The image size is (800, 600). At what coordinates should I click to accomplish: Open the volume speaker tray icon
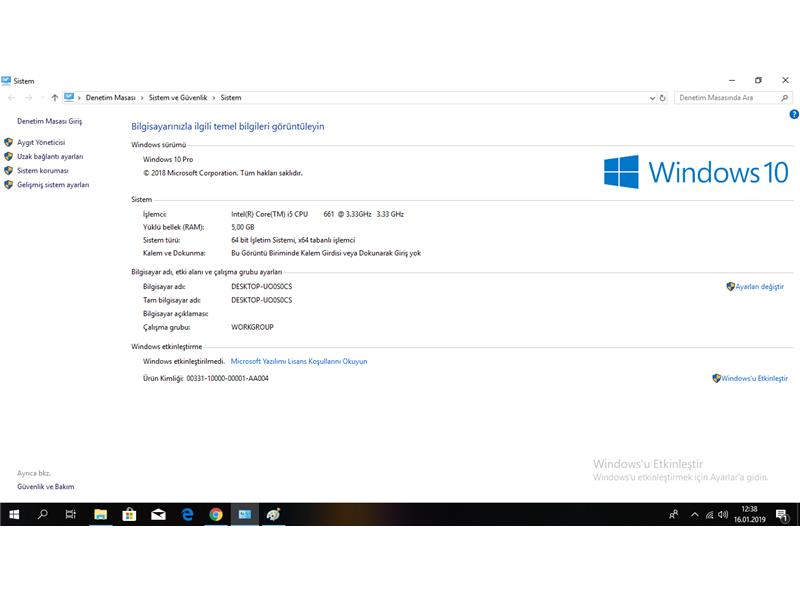click(x=722, y=514)
